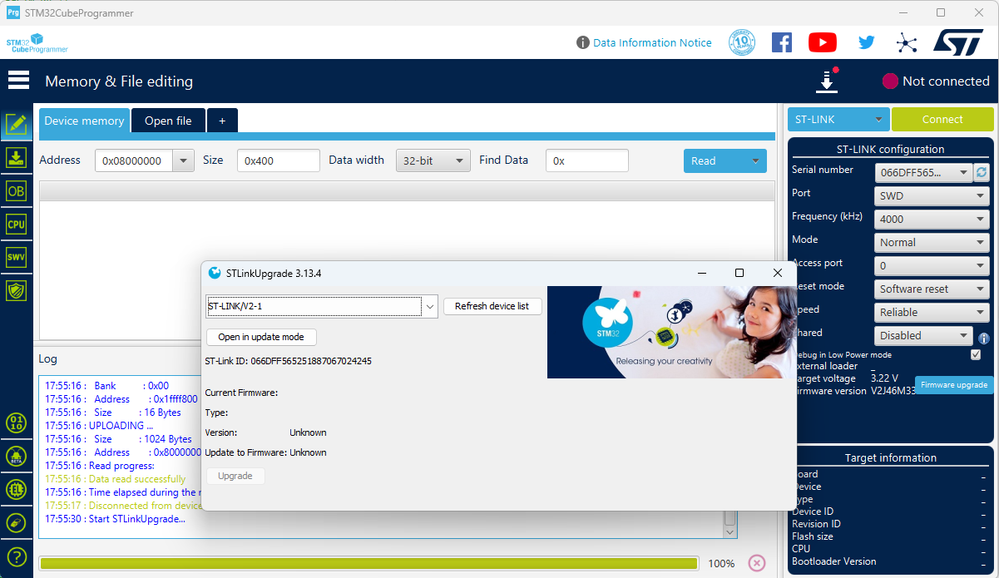
Task: Click the Shared mode info icon
Action: 984,338
